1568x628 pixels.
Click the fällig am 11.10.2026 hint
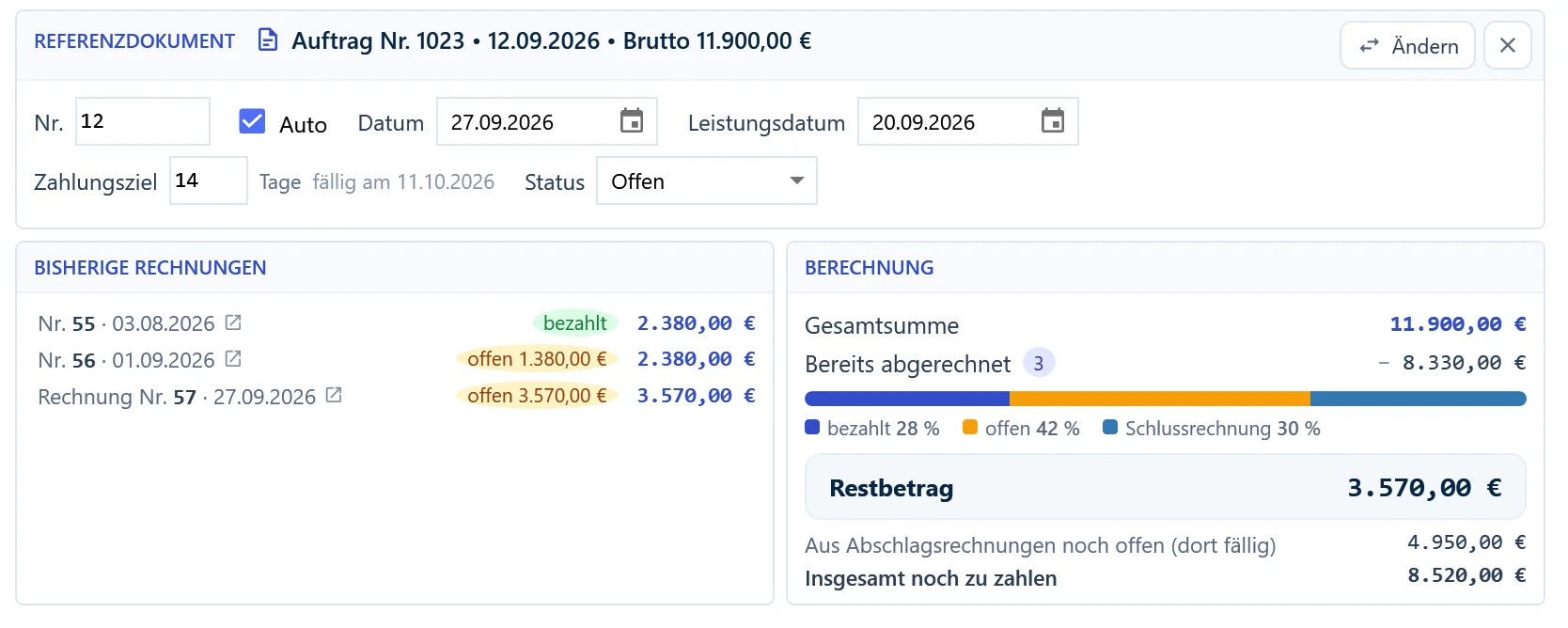pos(403,181)
